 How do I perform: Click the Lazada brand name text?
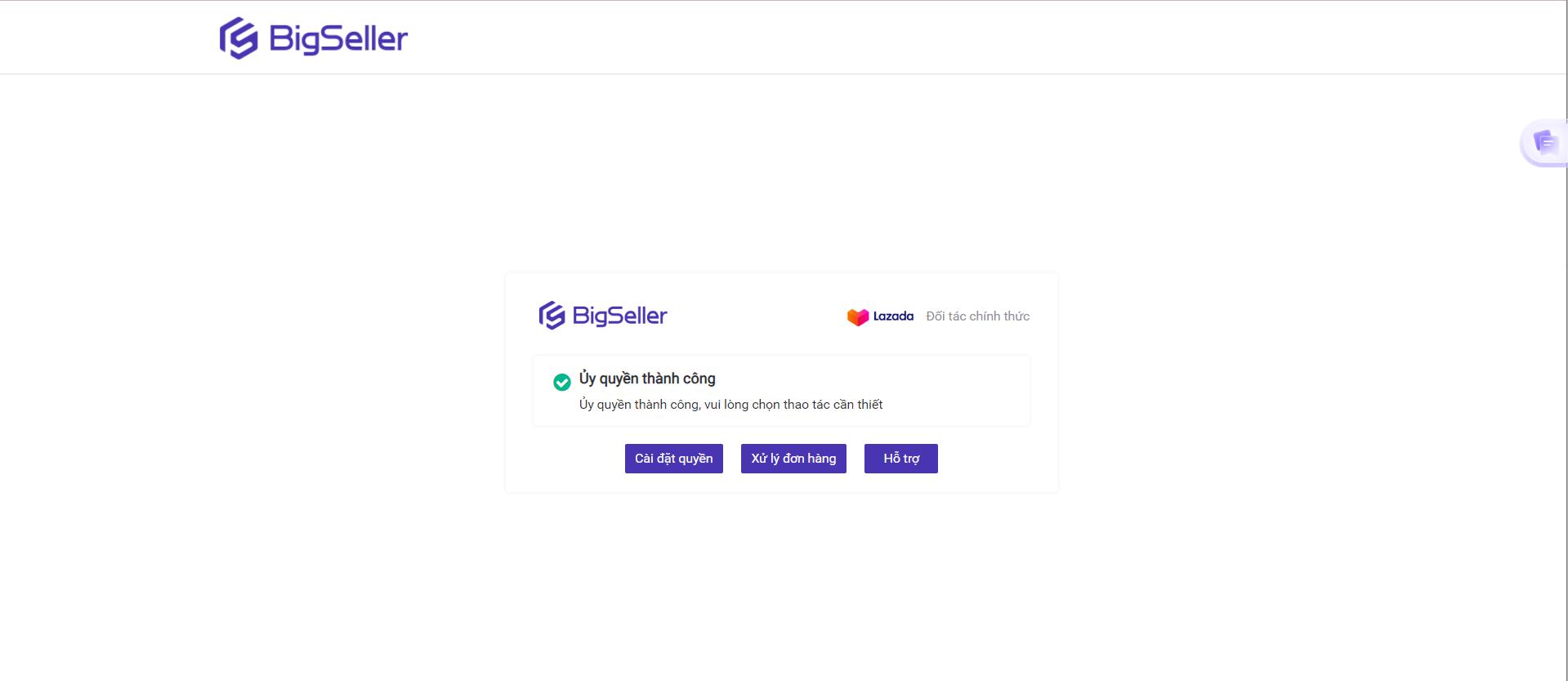(893, 316)
